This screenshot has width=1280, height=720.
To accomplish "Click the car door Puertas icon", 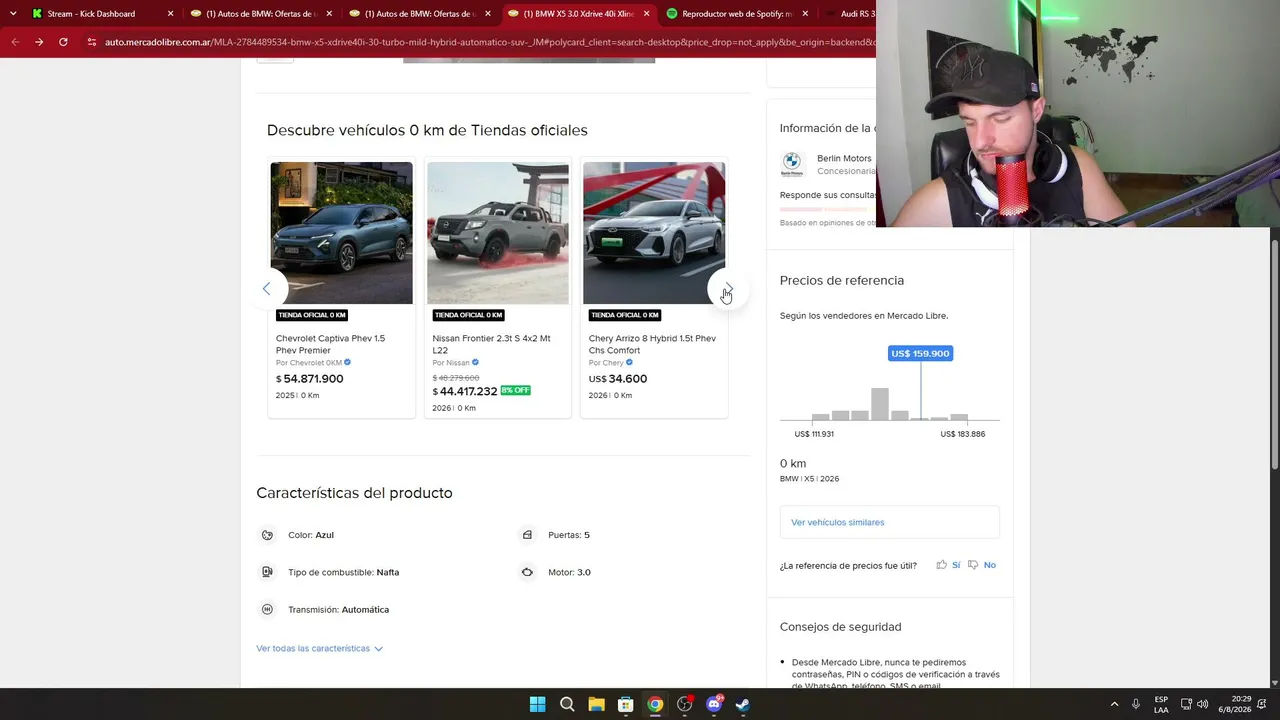I will coord(527,535).
